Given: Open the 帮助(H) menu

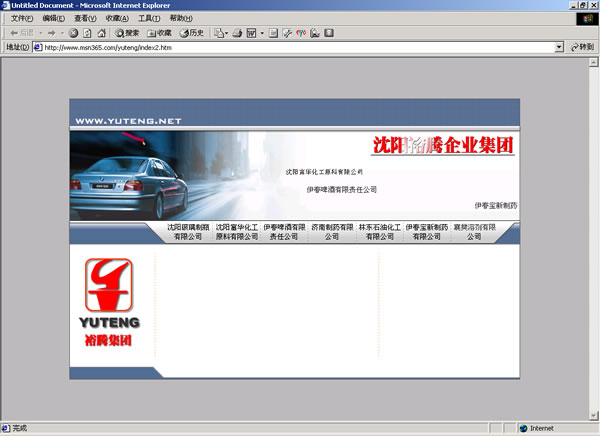Looking at the screenshot, I should click(x=181, y=18).
